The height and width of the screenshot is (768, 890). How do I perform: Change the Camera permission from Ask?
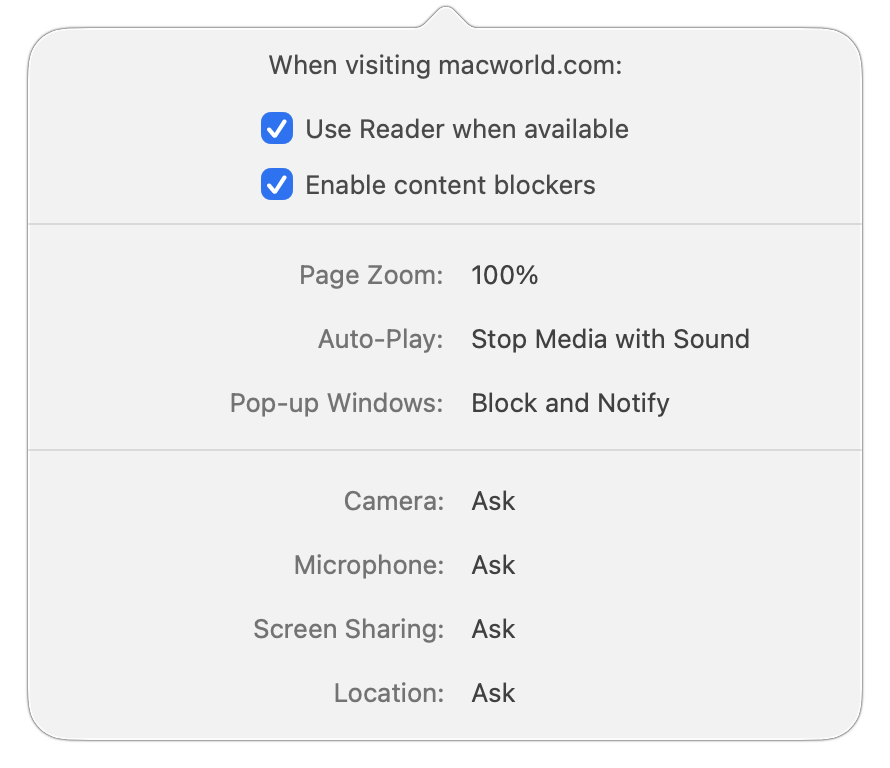coord(493,501)
